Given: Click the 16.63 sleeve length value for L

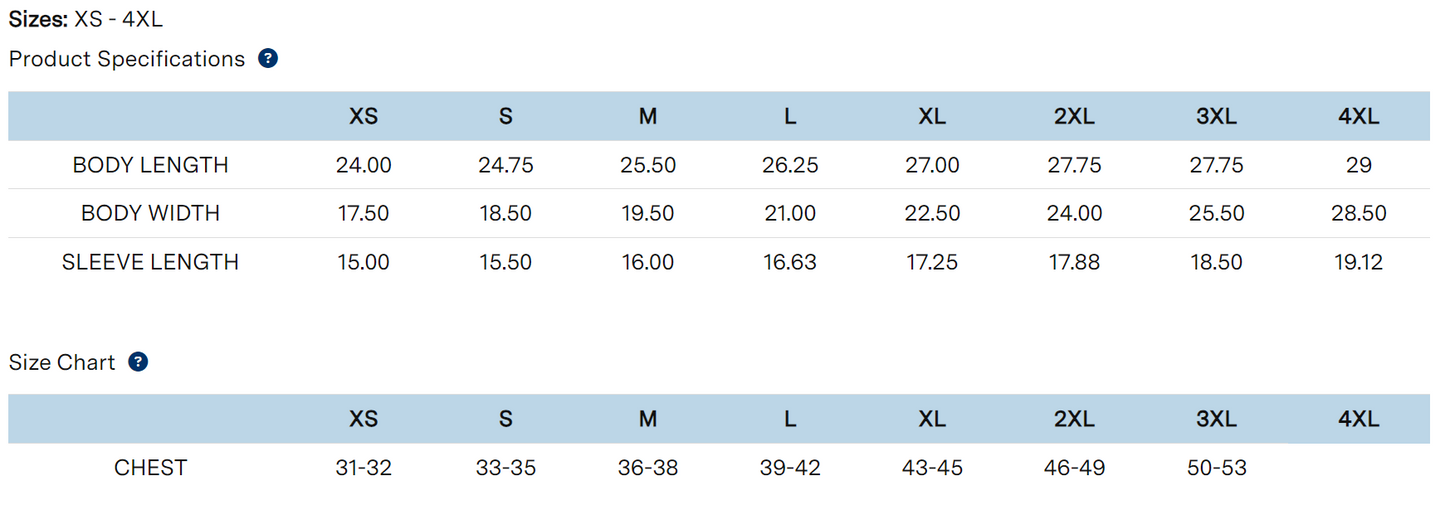Looking at the screenshot, I should (790, 262).
